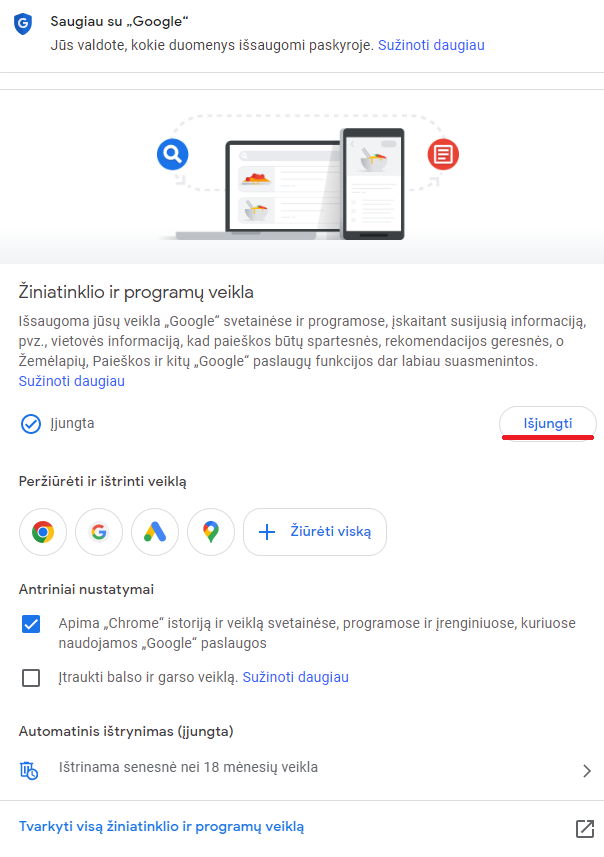
Task: Open Google Ads activity icon
Action: click(155, 532)
